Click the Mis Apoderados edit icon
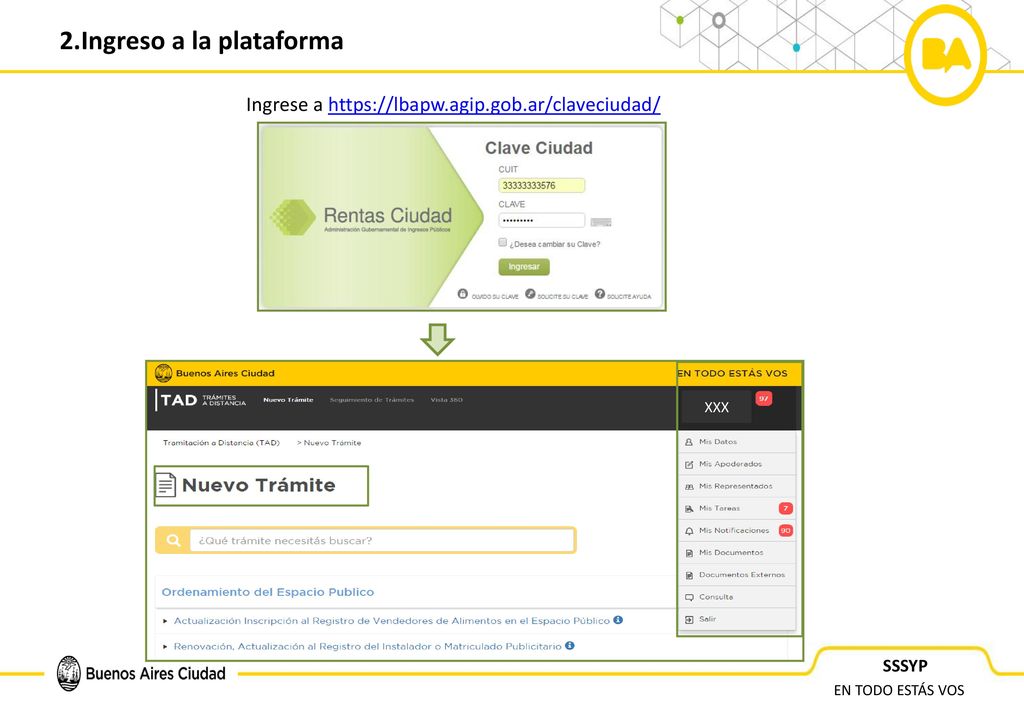Viewport: 1024px width, 709px height. point(689,465)
